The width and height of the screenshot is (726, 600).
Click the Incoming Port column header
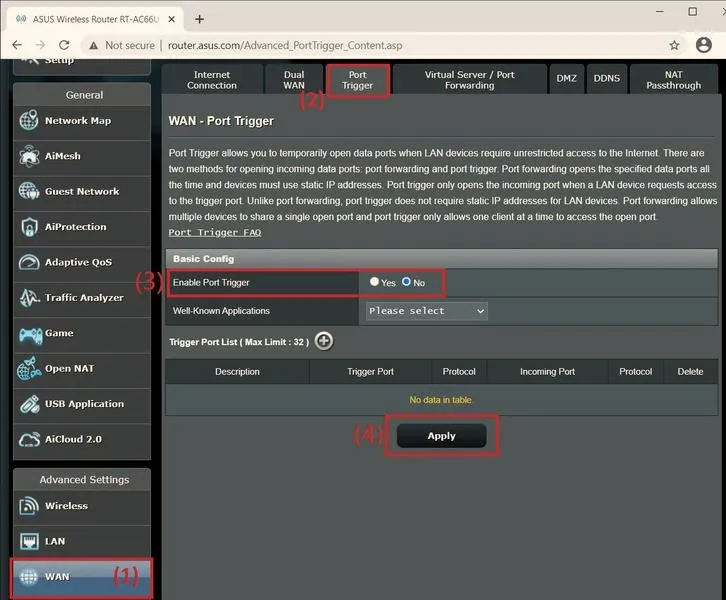547,372
